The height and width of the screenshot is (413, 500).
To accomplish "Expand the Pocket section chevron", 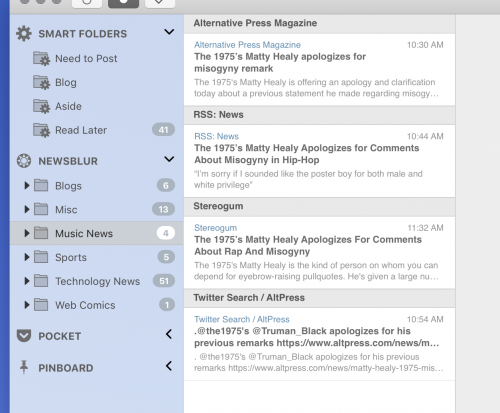I will [169, 334].
